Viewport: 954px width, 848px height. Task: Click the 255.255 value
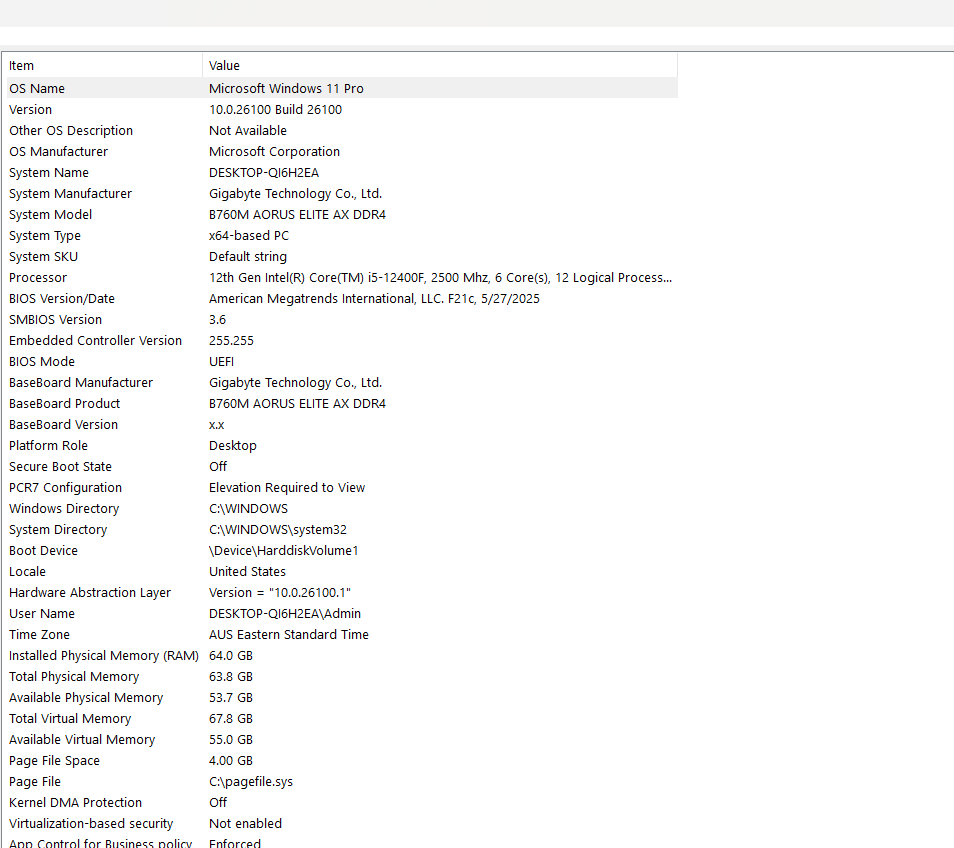point(231,340)
